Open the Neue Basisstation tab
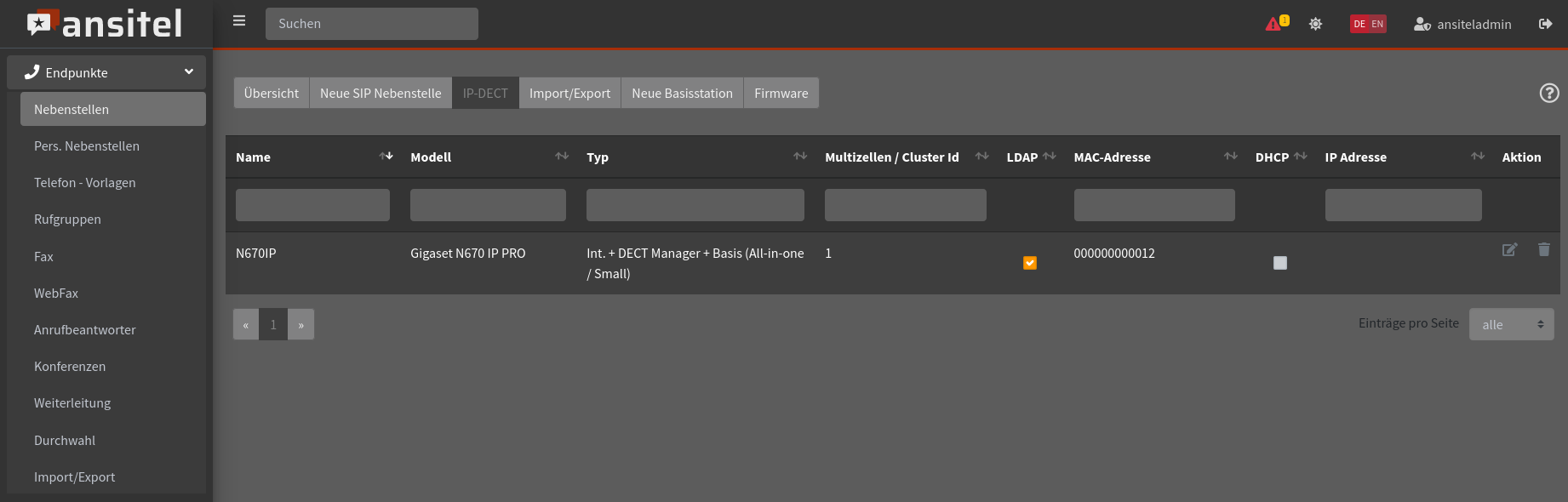This screenshot has width=1568, height=502. pos(682,93)
